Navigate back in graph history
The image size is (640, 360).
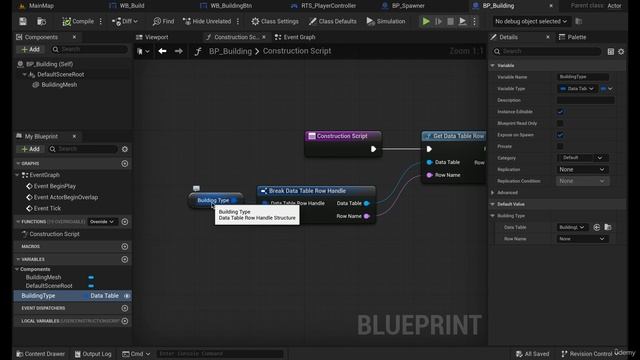tap(162, 51)
